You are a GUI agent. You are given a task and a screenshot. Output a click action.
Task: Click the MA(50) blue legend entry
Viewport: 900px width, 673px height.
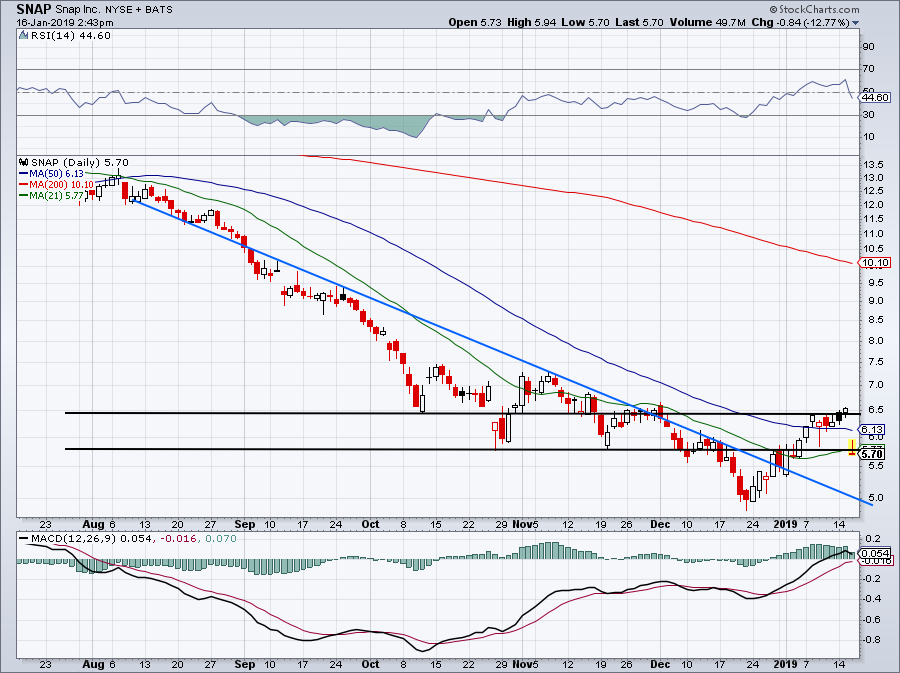click(x=57, y=173)
